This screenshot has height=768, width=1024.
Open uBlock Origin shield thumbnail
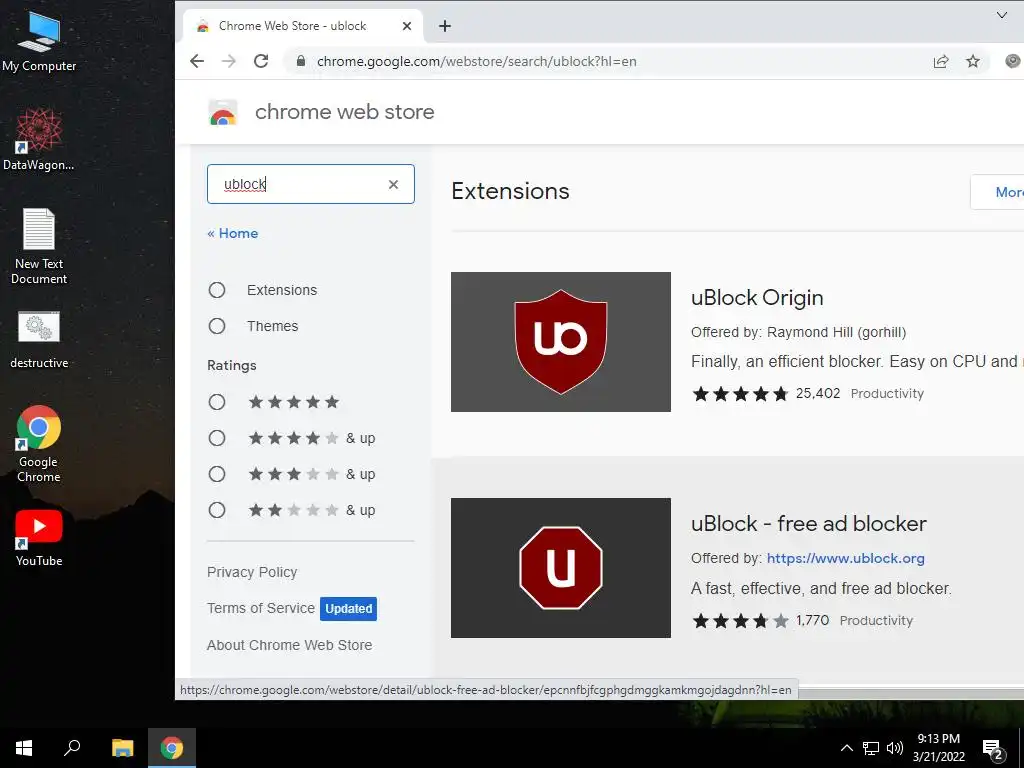[x=560, y=342]
